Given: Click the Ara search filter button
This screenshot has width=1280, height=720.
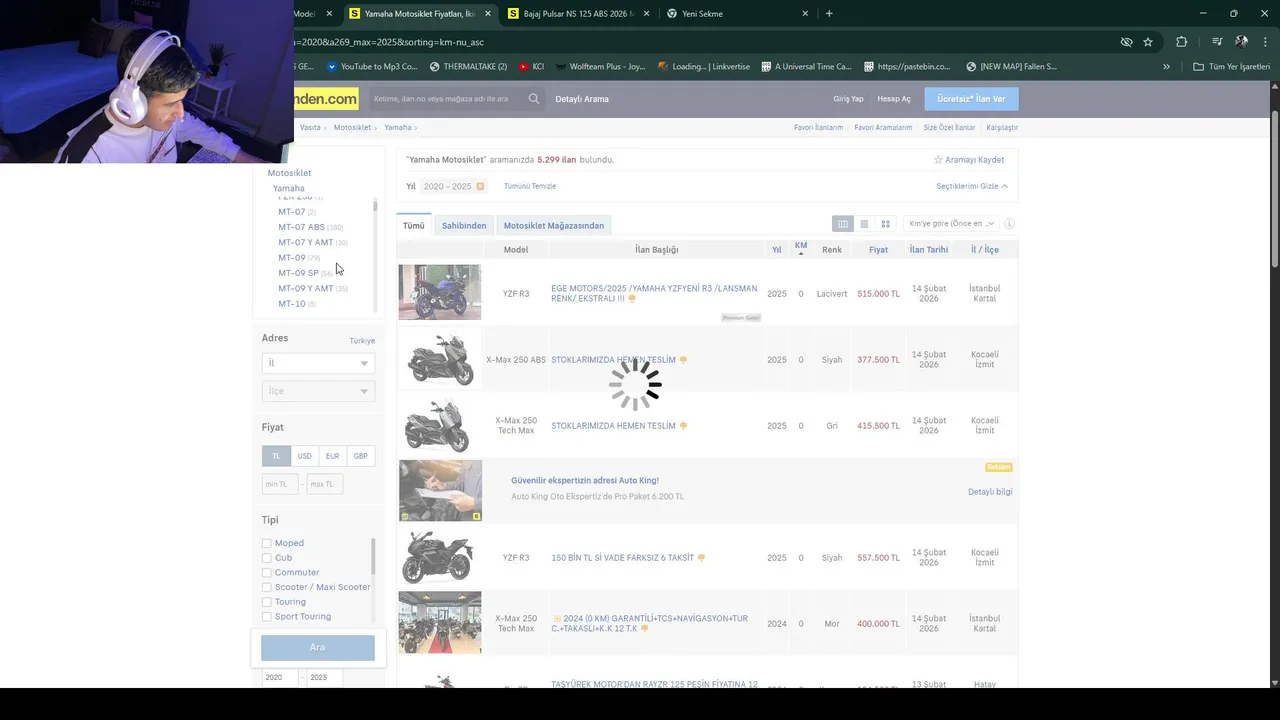Looking at the screenshot, I should click(x=318, y=648).
